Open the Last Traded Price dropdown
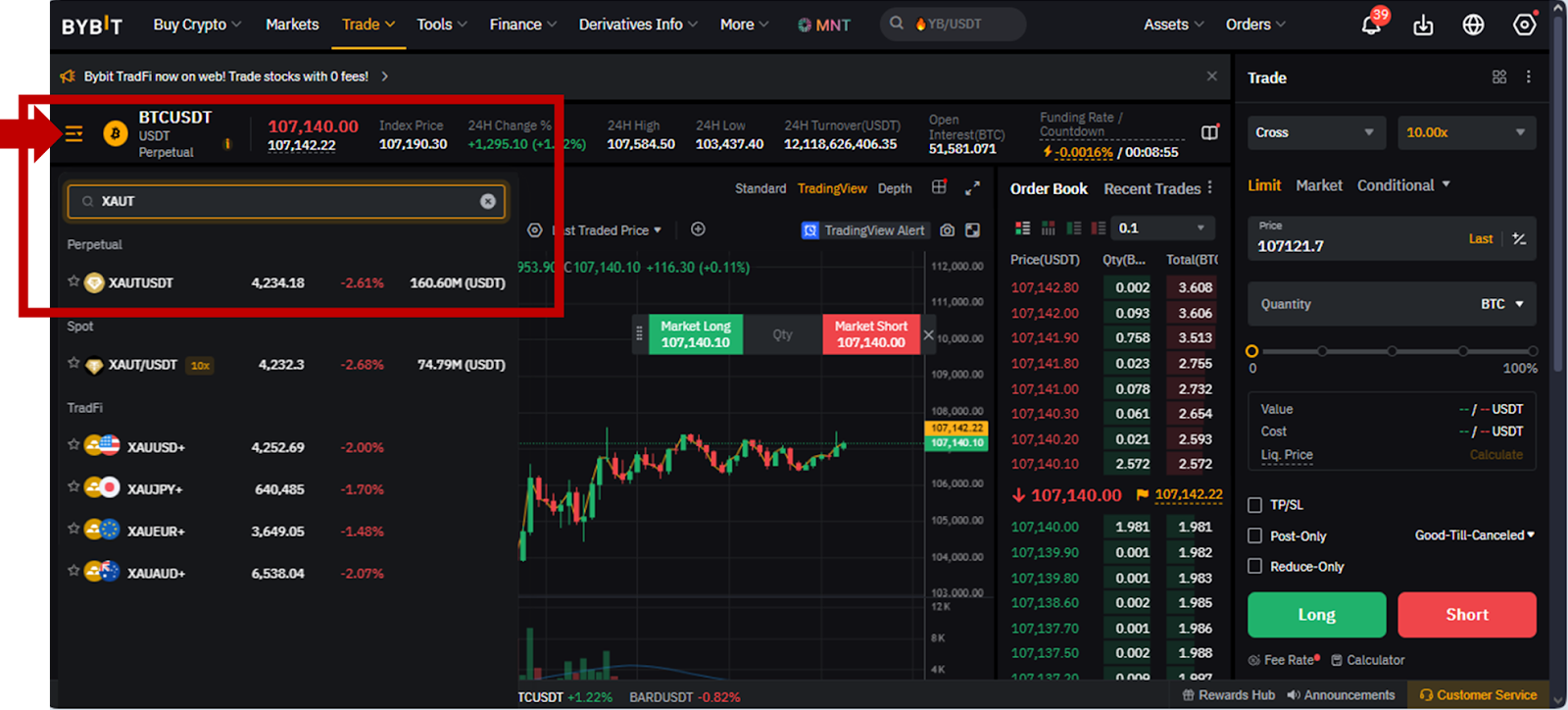 pyautogui.click(x=607, y=230)
